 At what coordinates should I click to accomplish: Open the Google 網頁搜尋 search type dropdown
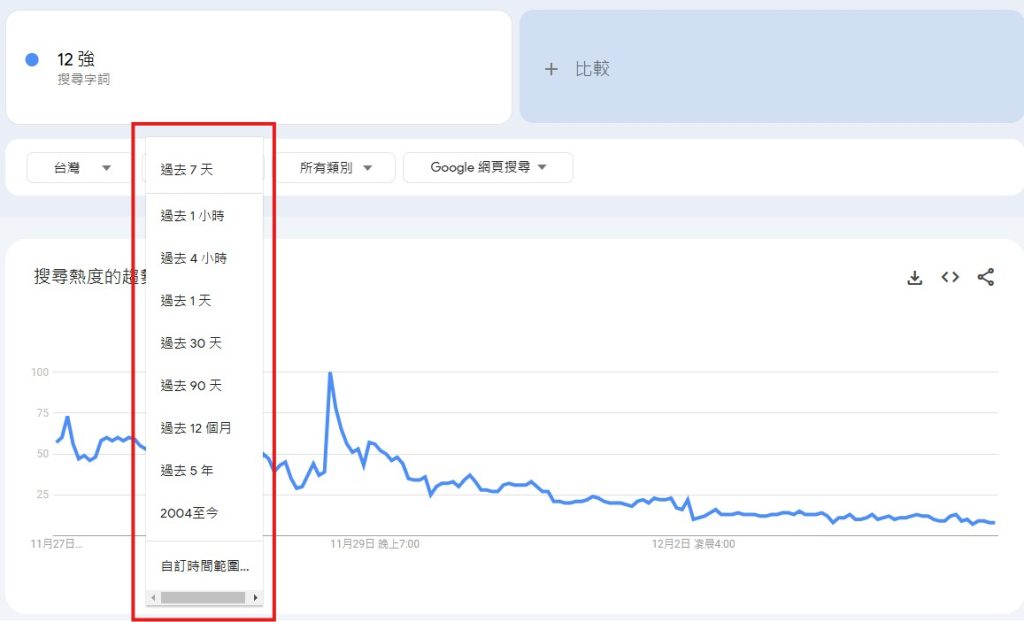click(x=488, y=167)
